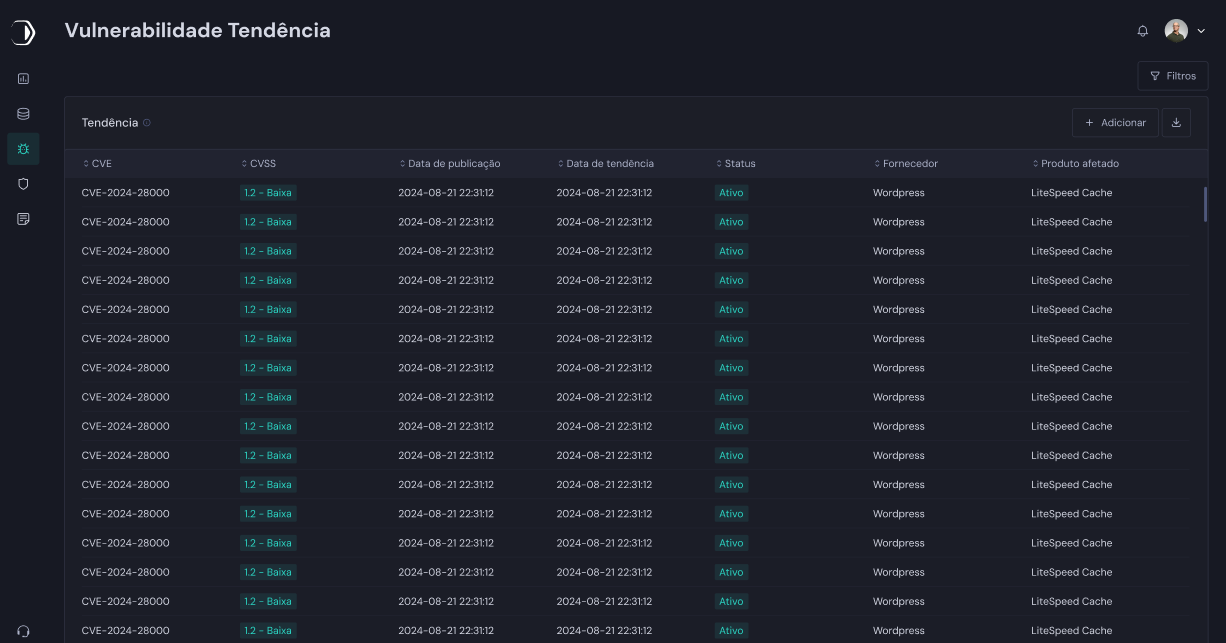
Task: Open the database icon in sidebar
Action: [x=23, y=114]
